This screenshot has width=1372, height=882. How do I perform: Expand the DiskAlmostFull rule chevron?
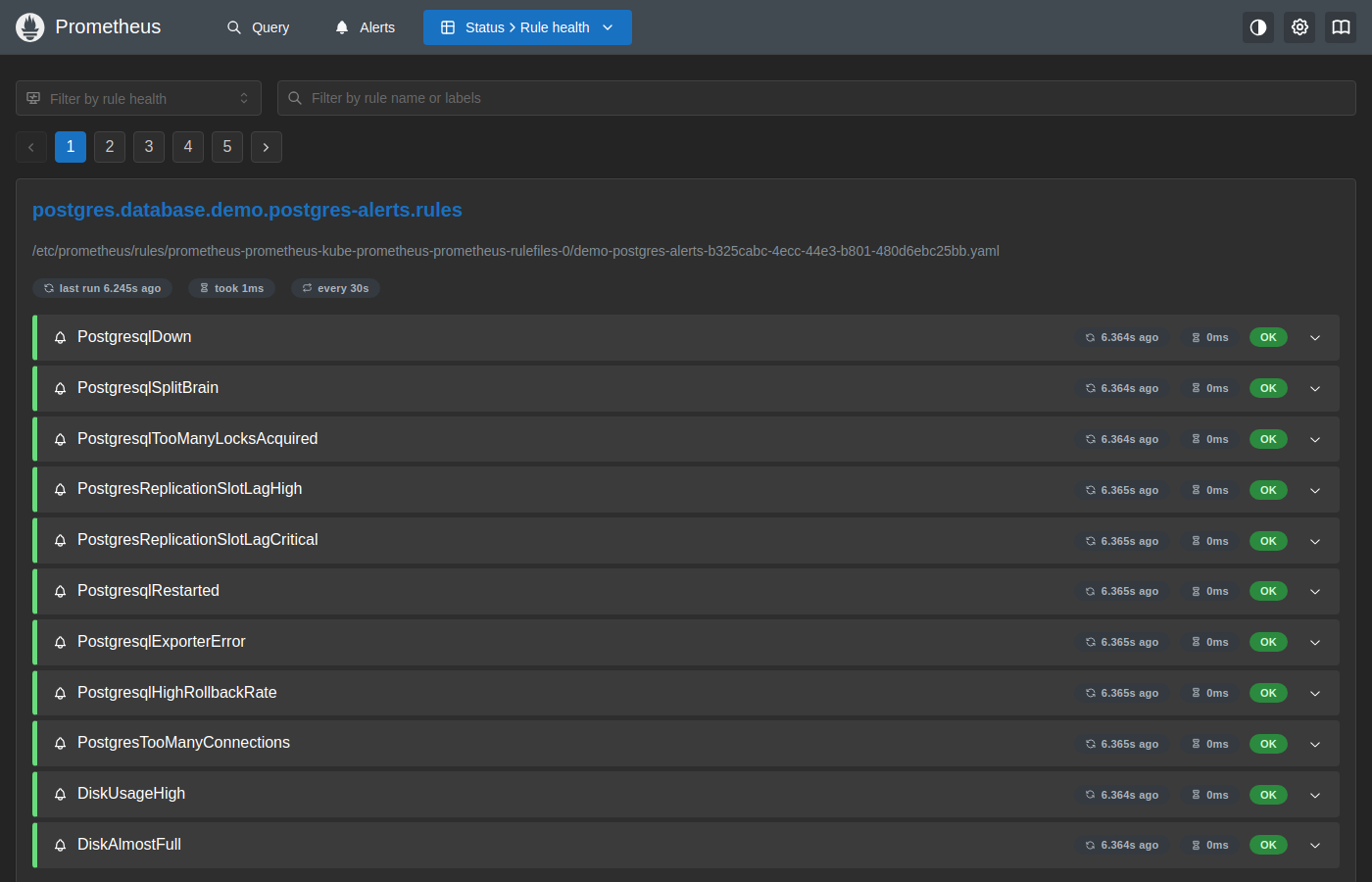(x=1315, y=846)
